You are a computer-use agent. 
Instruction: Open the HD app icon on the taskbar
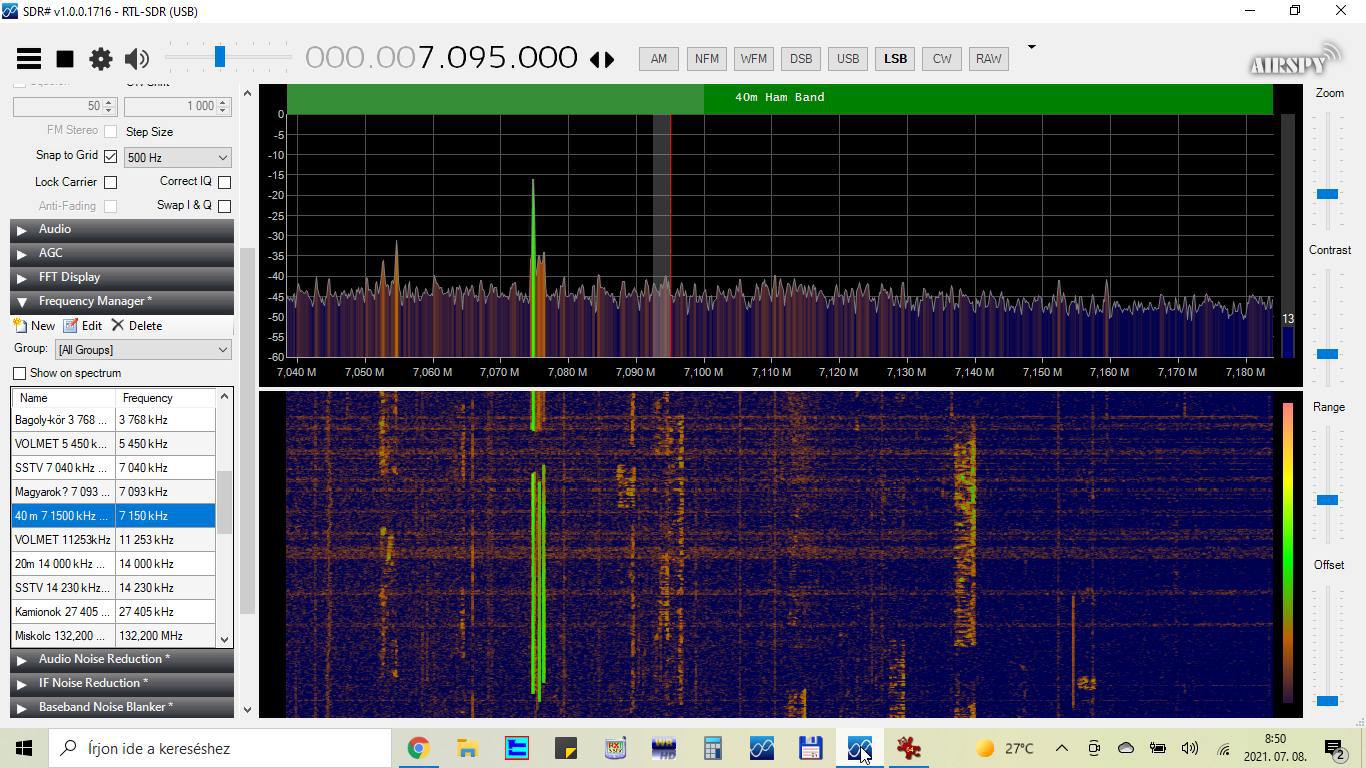664,748
